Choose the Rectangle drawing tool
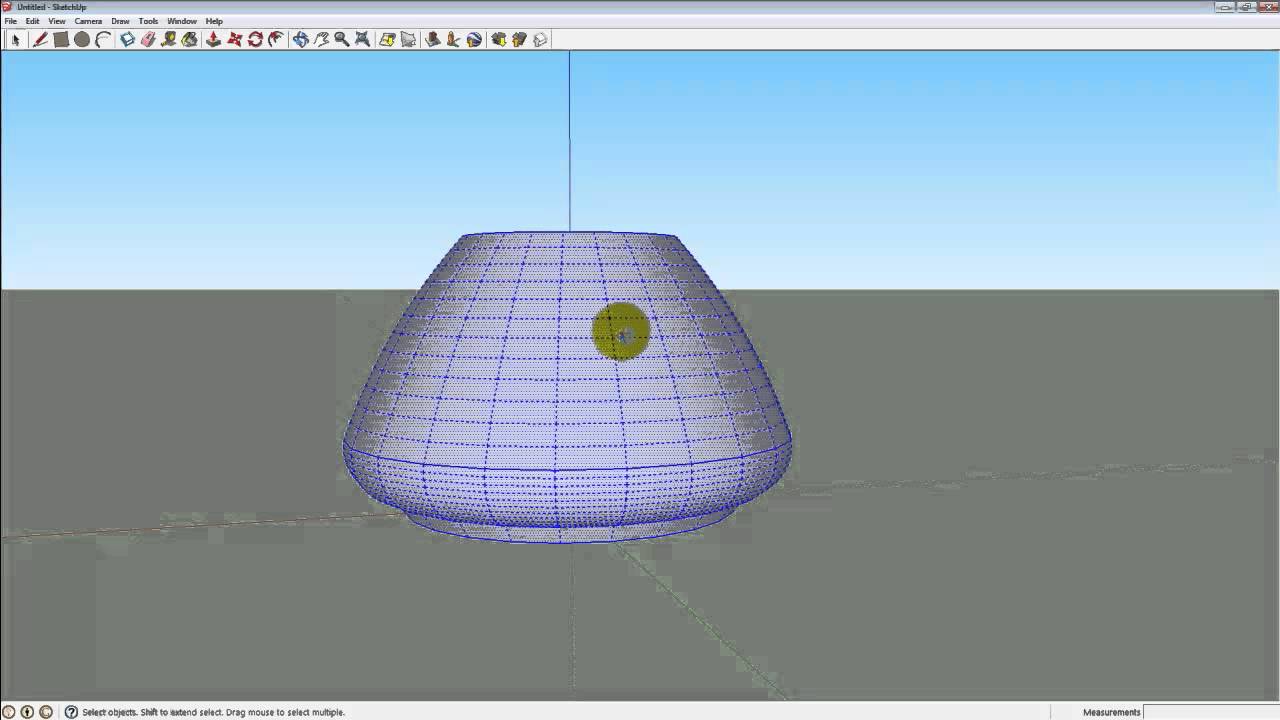 [x=60, y=39]
